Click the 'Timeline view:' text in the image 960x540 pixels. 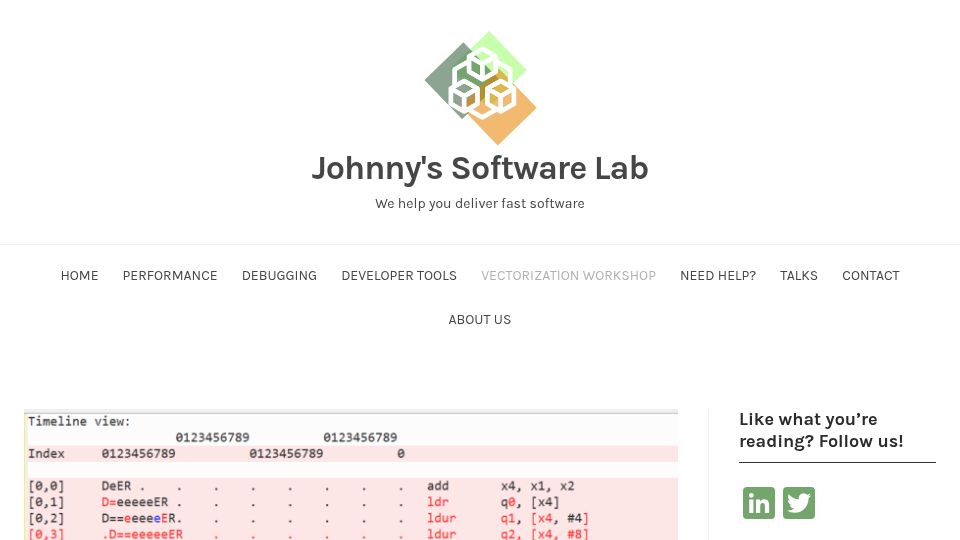[x=79, y=421]
